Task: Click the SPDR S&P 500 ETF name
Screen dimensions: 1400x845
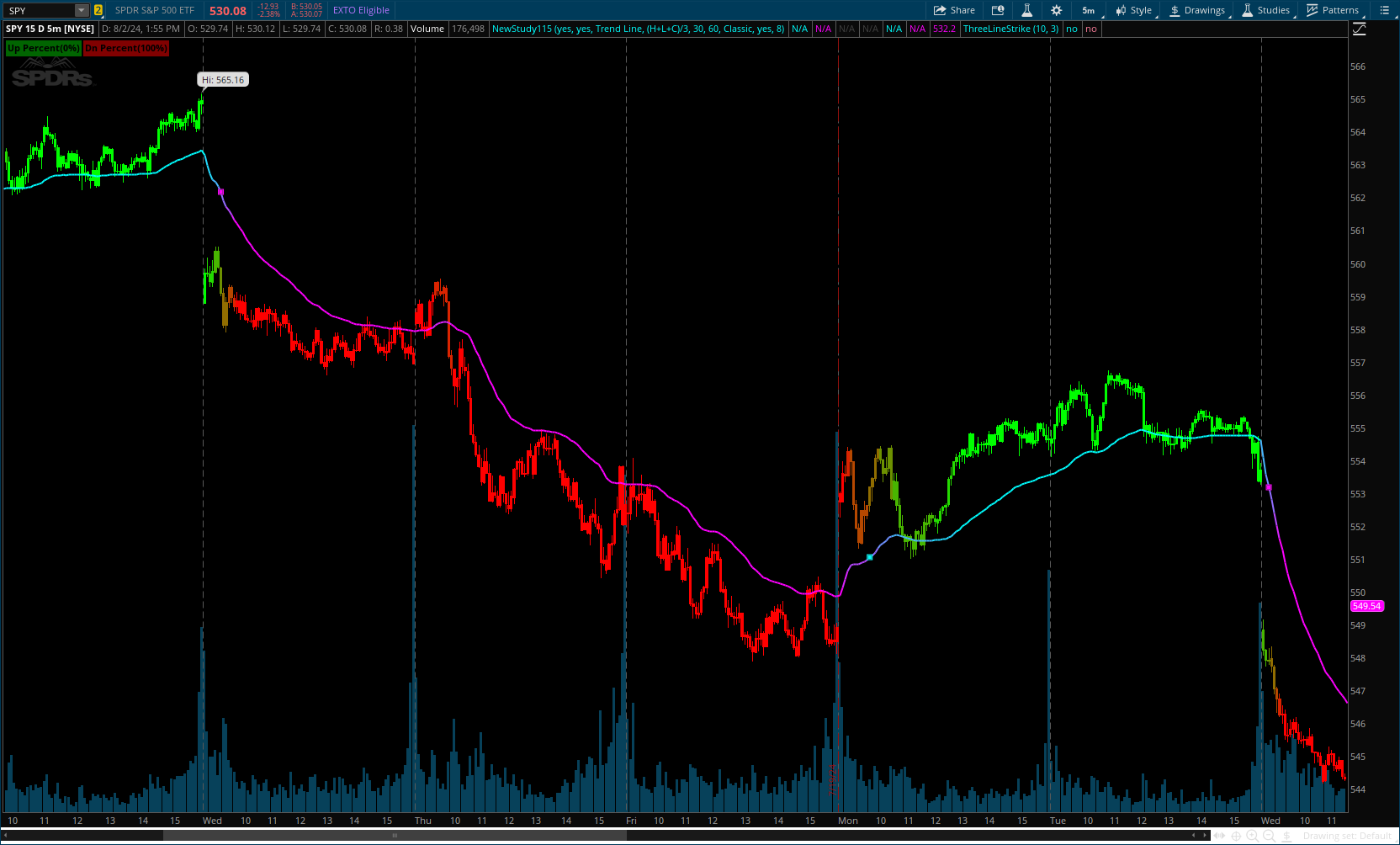Action: pyautogui.click(x=155, y=11)
